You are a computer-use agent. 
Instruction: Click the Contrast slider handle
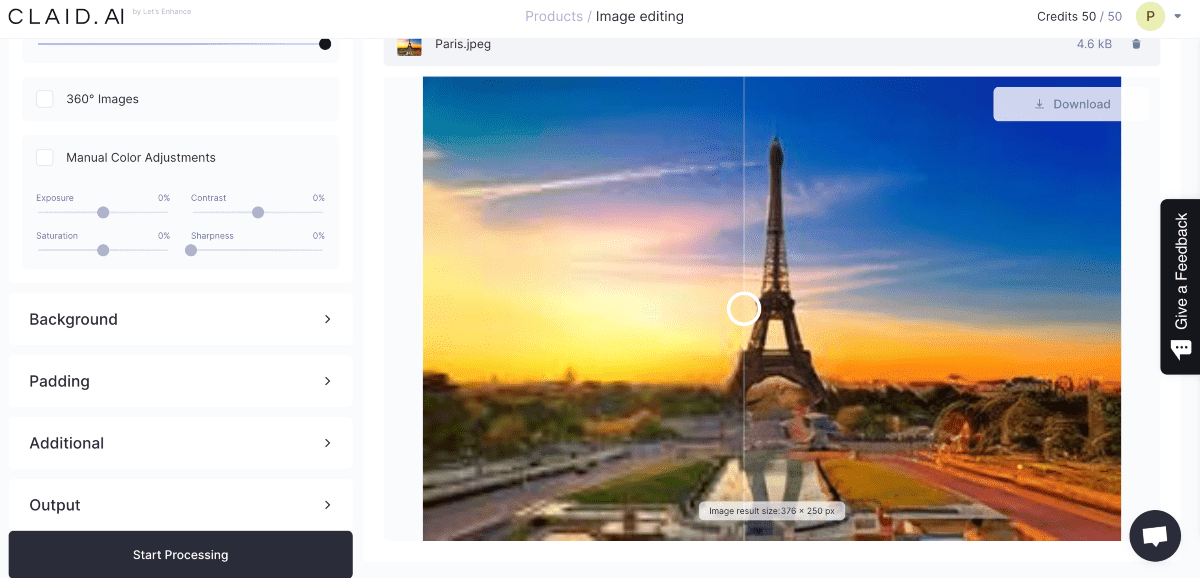(258, 212)
